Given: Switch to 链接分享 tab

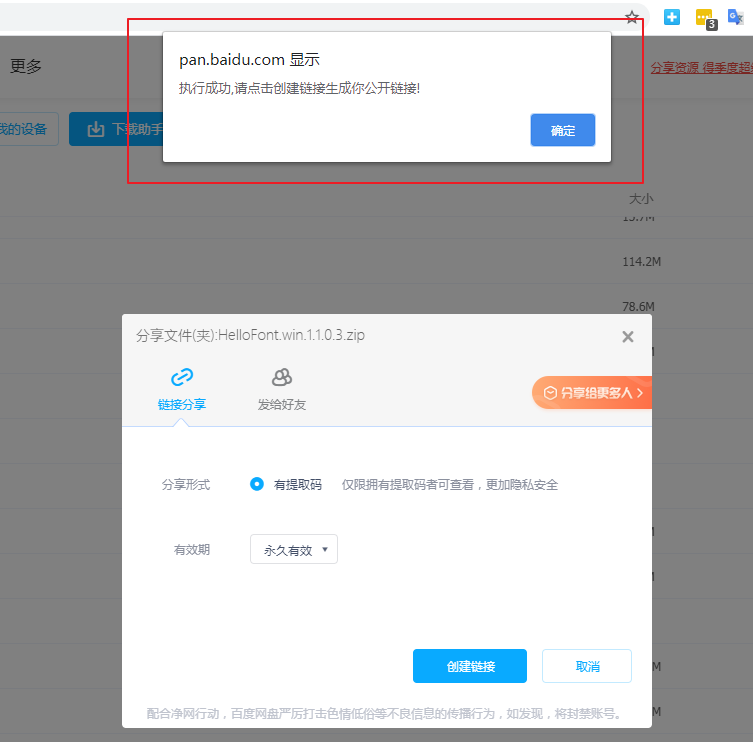Looking at the screenshot, I should 182,389.
